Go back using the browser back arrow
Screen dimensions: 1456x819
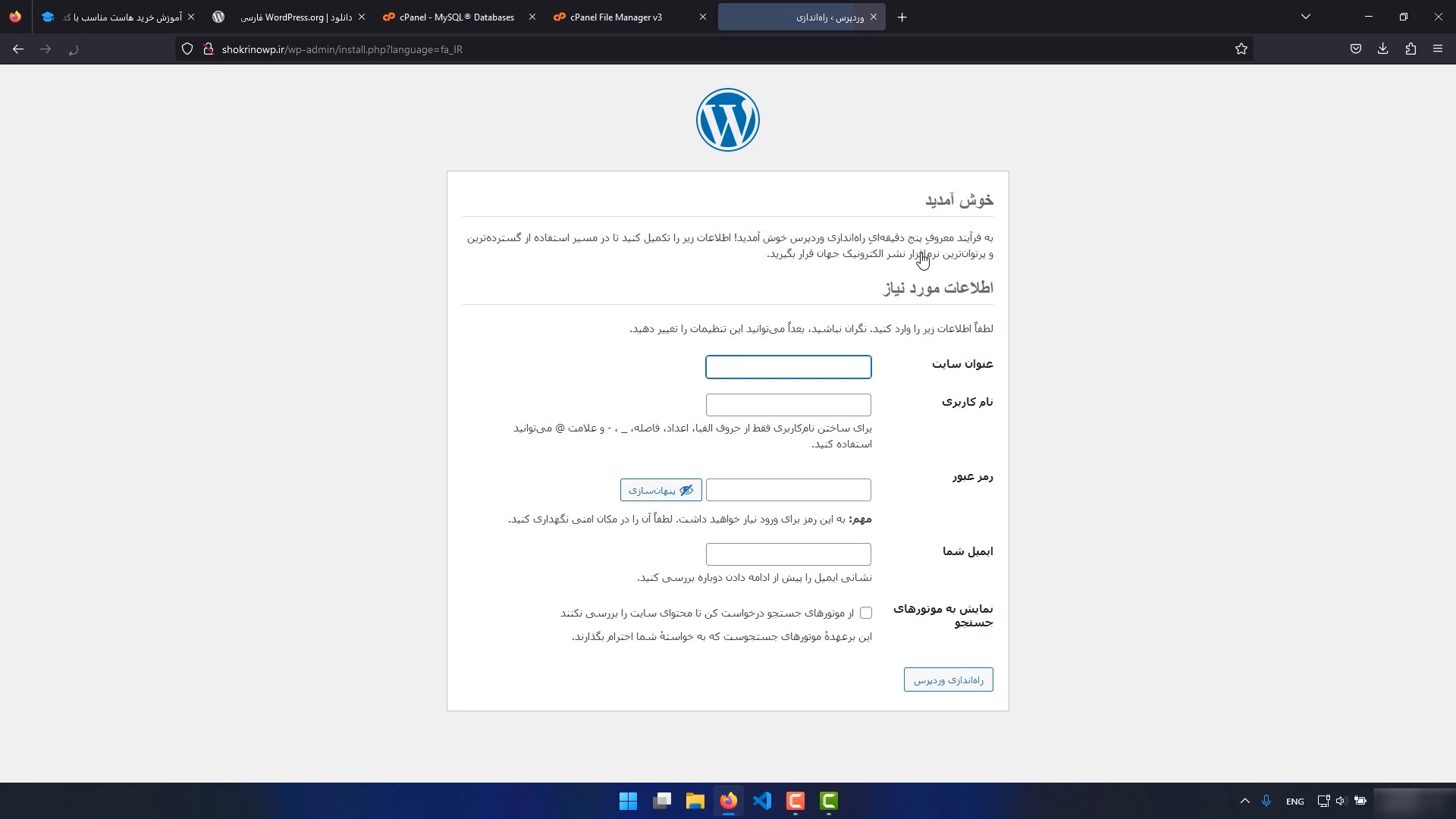(x=18, y=49)
